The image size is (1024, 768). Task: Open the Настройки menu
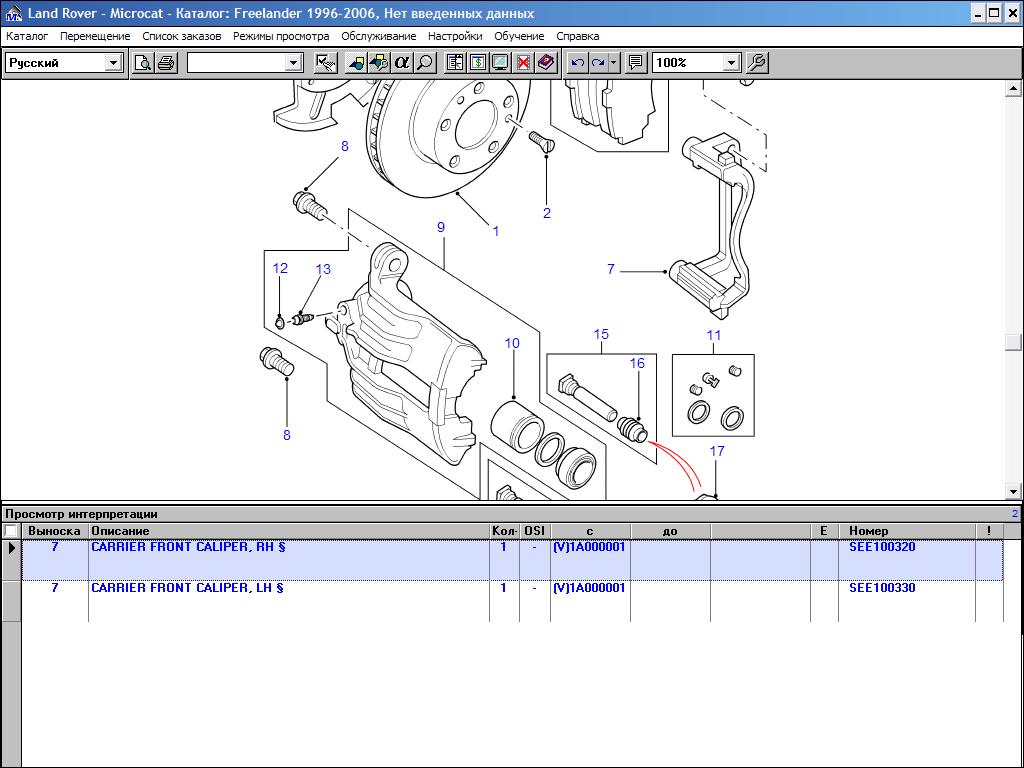pyautogui.click(x=455, y=36)
